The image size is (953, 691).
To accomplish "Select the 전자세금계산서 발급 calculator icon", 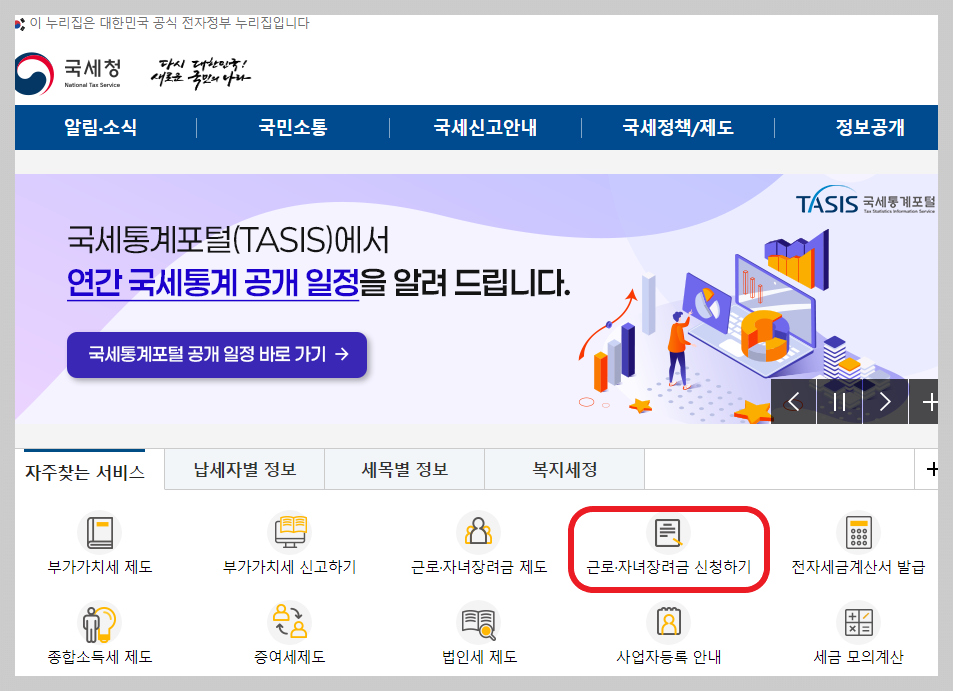I will tap(858, 532).
